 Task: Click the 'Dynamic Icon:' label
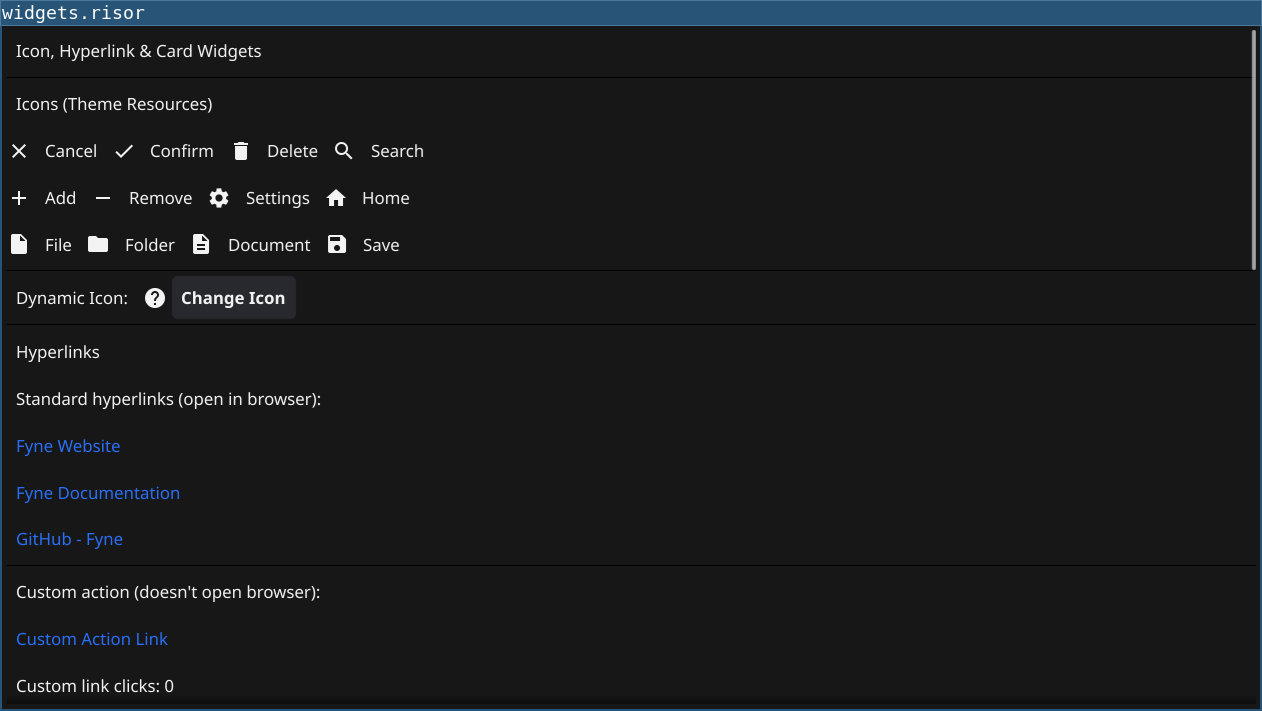[72, 298]
